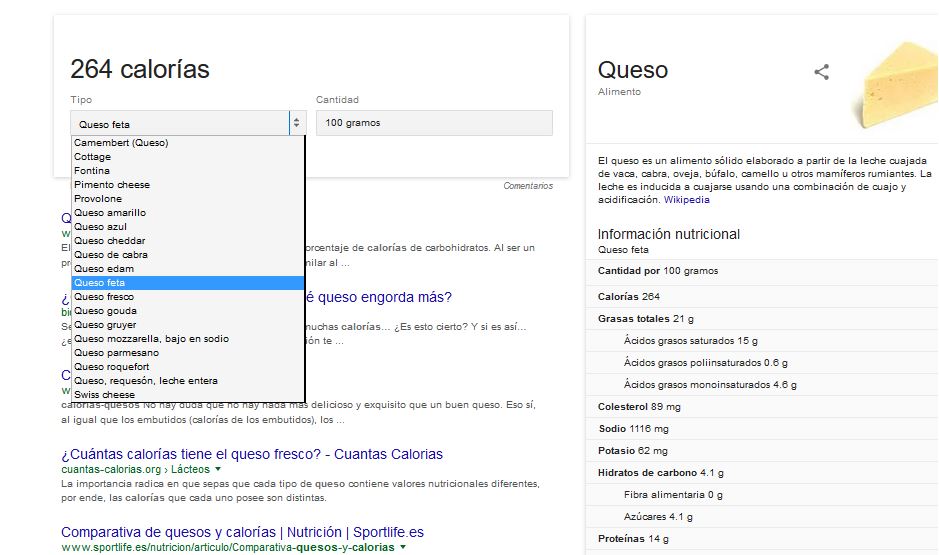This screenshot has height=555, width=939.
Task: Click cuantas-calorias.org › Lácteos URL
Action: tap(135, 469)
